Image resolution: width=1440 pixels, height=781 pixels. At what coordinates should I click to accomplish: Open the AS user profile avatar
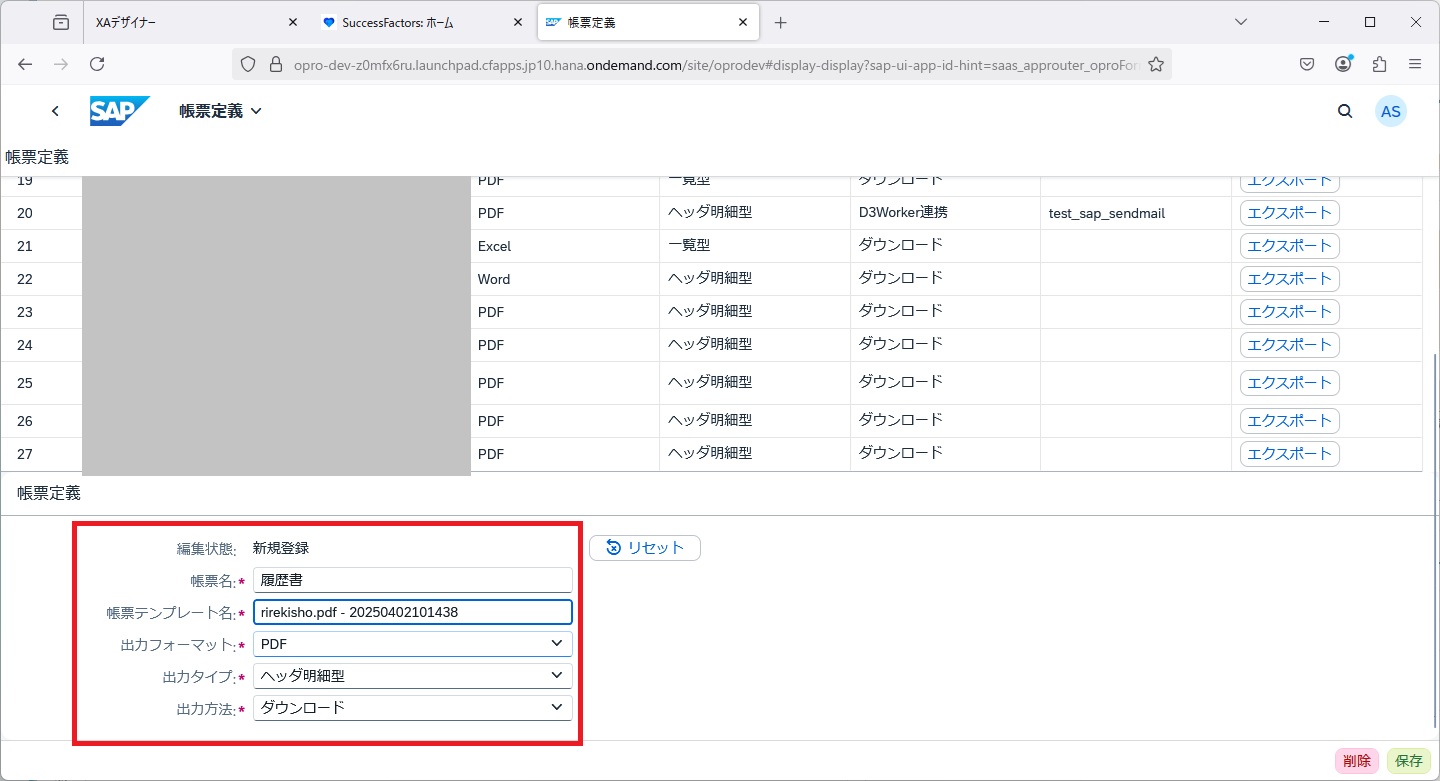point(1390,111)
